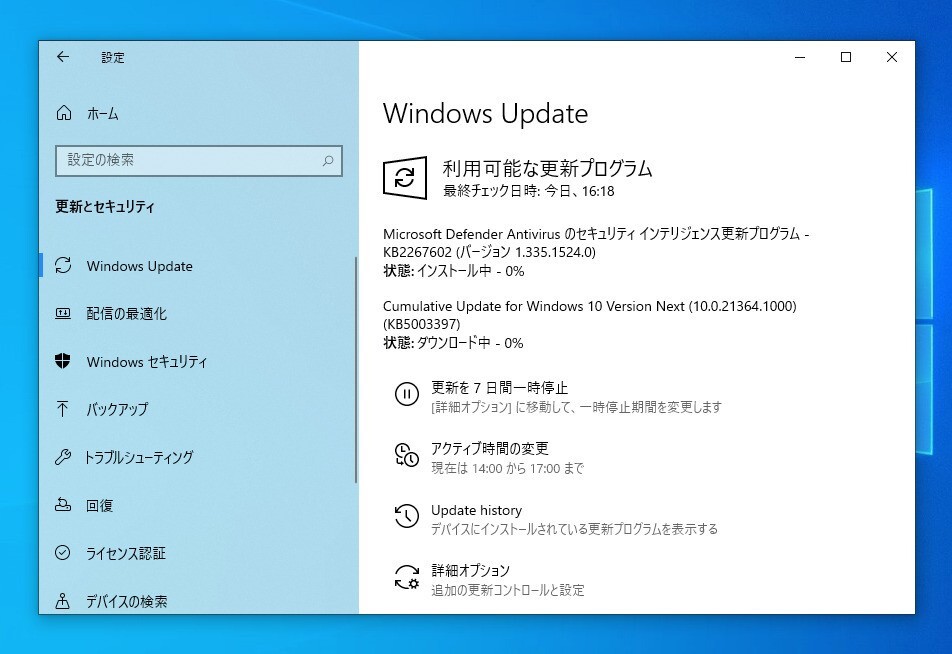This screenshot has width=952, height=654.
Task: Open デバイスの検索 page
Action: [127, 601]
